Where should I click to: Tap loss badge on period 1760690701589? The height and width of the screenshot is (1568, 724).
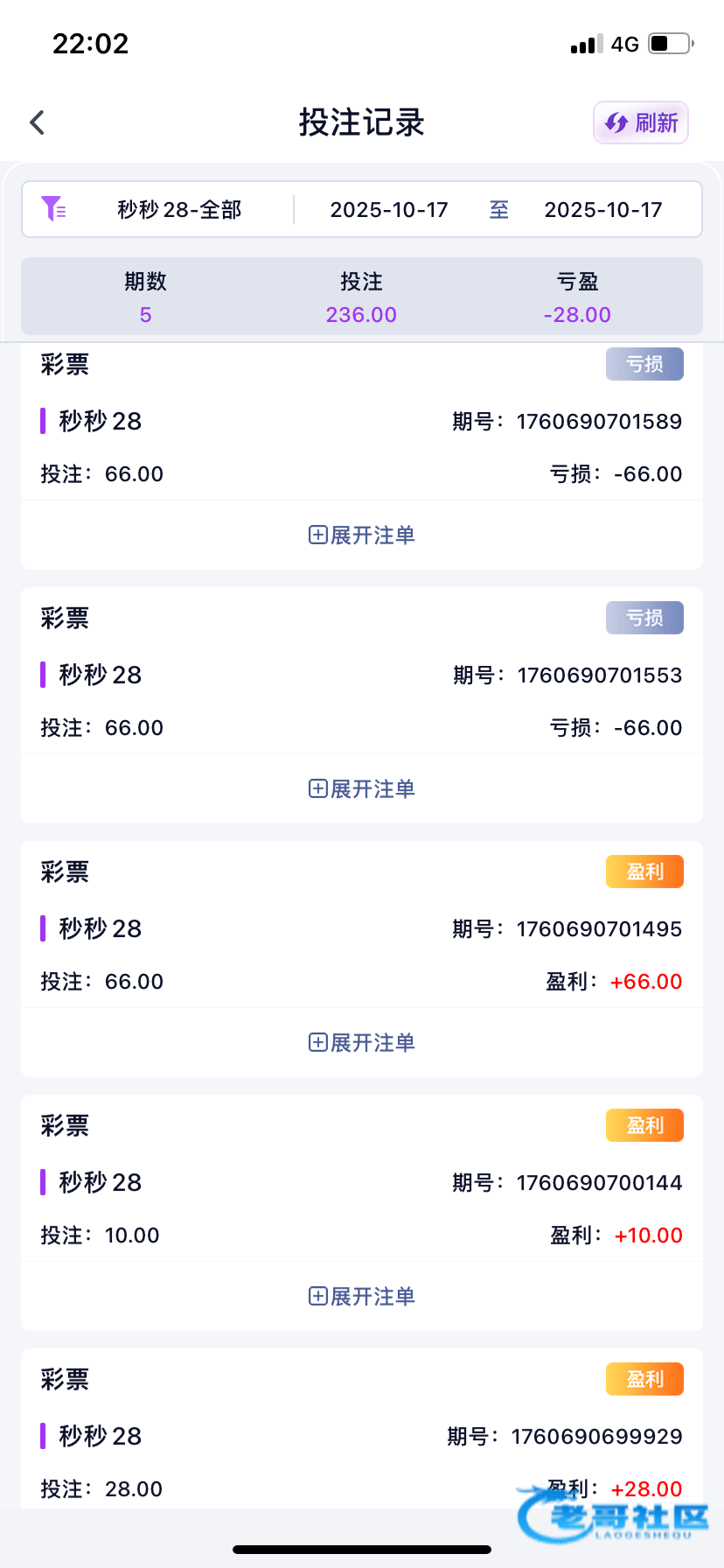click(x=644, y=364)
